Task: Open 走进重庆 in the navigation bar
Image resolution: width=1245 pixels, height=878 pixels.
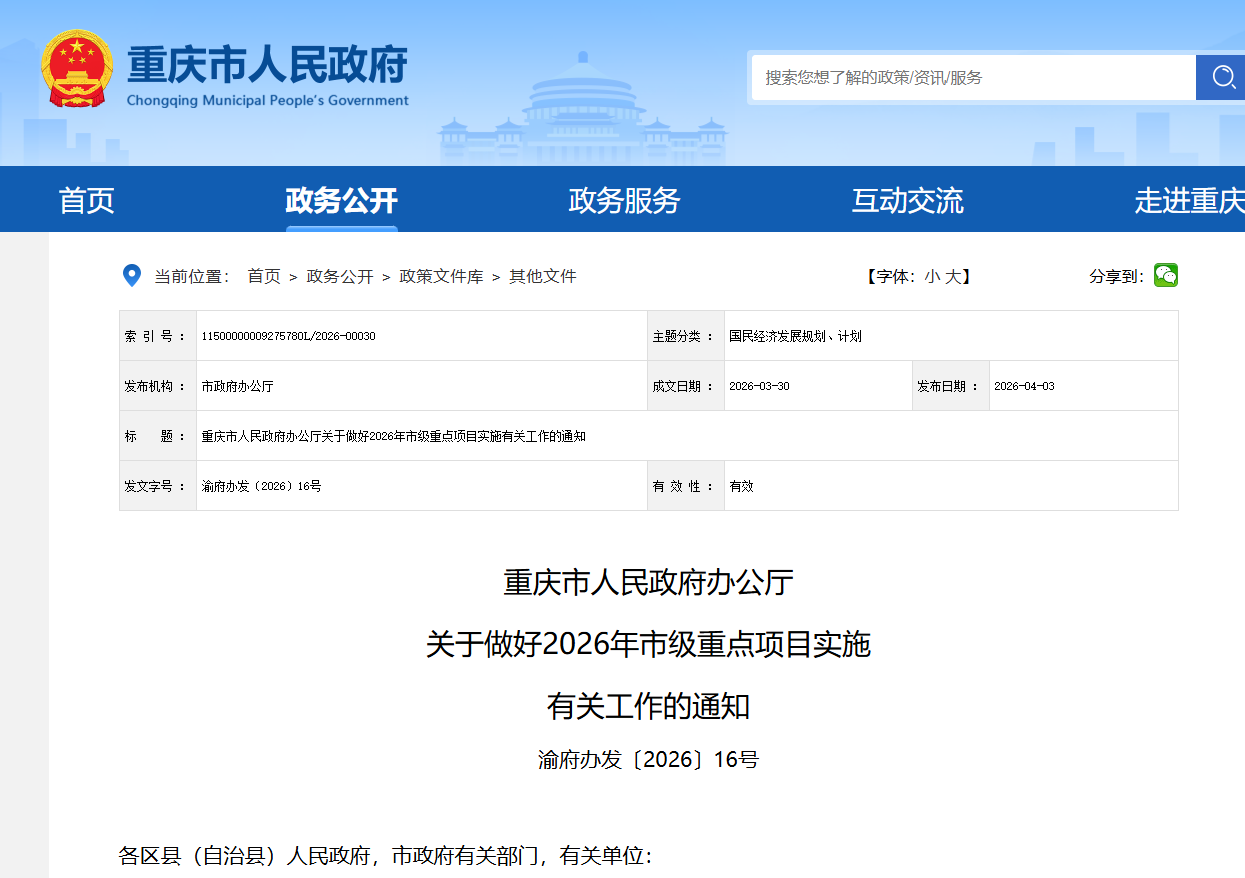Action: pos(1188,201)
